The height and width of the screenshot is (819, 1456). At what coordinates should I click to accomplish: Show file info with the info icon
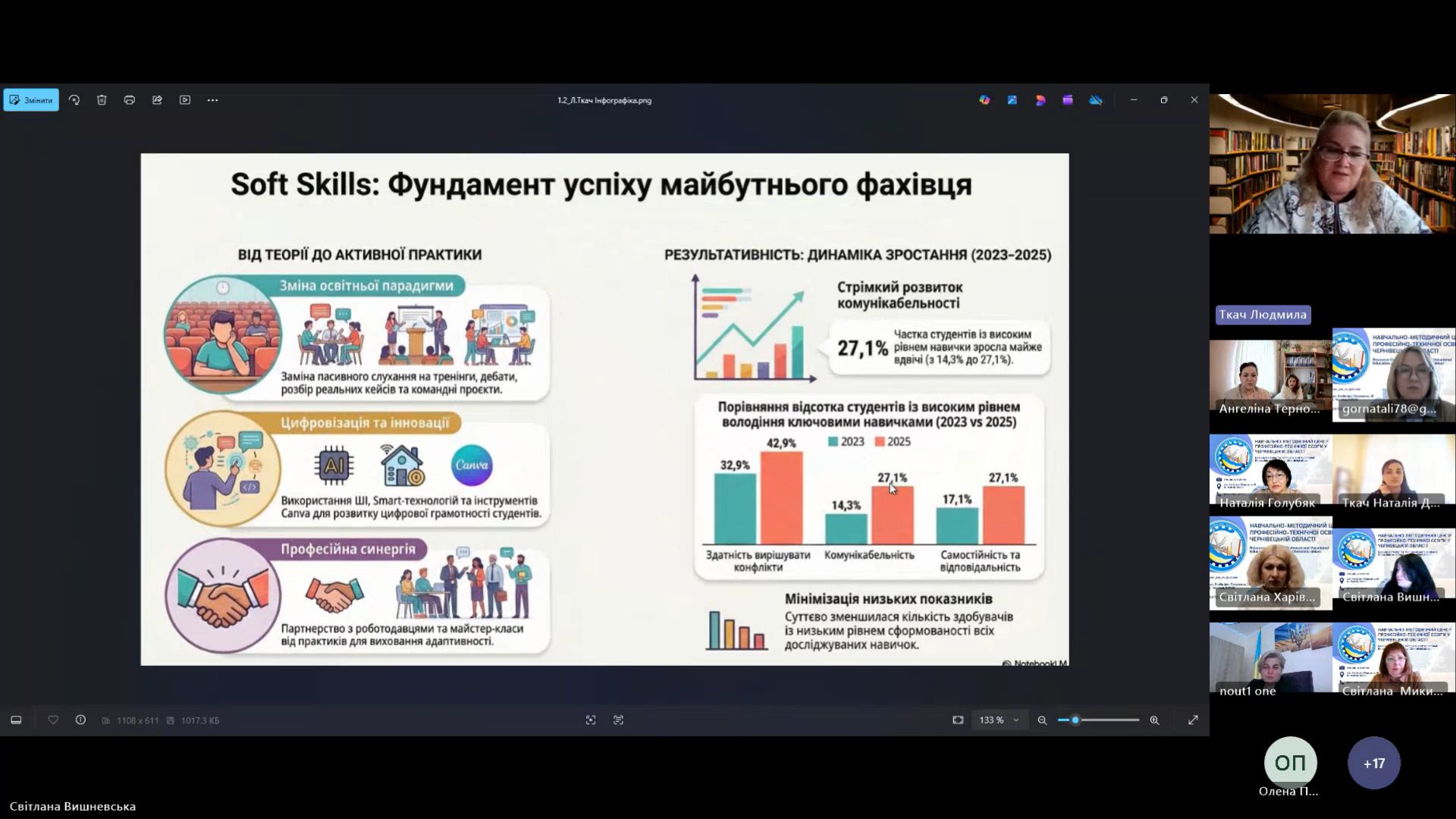(80, 720)
